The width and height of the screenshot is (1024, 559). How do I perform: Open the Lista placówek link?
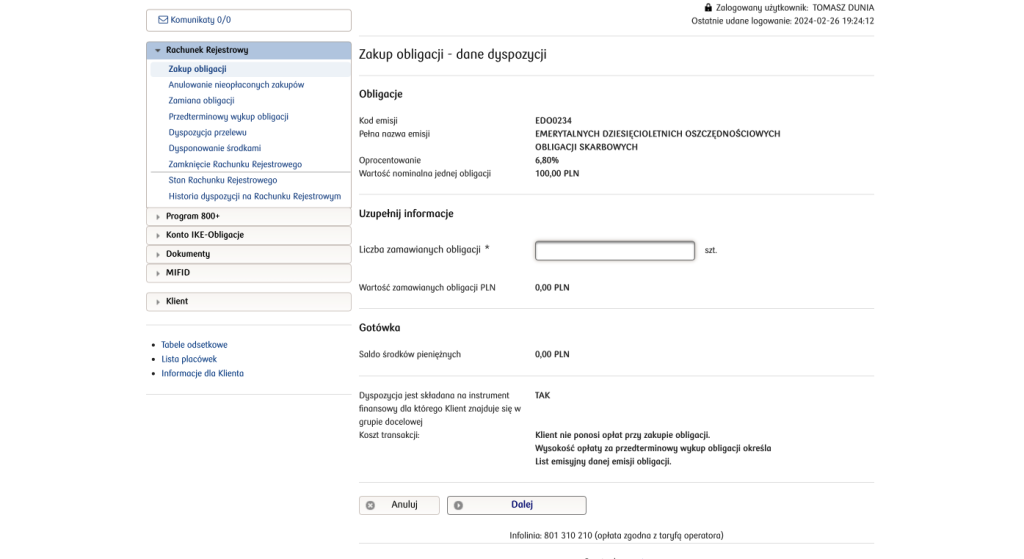189,359
